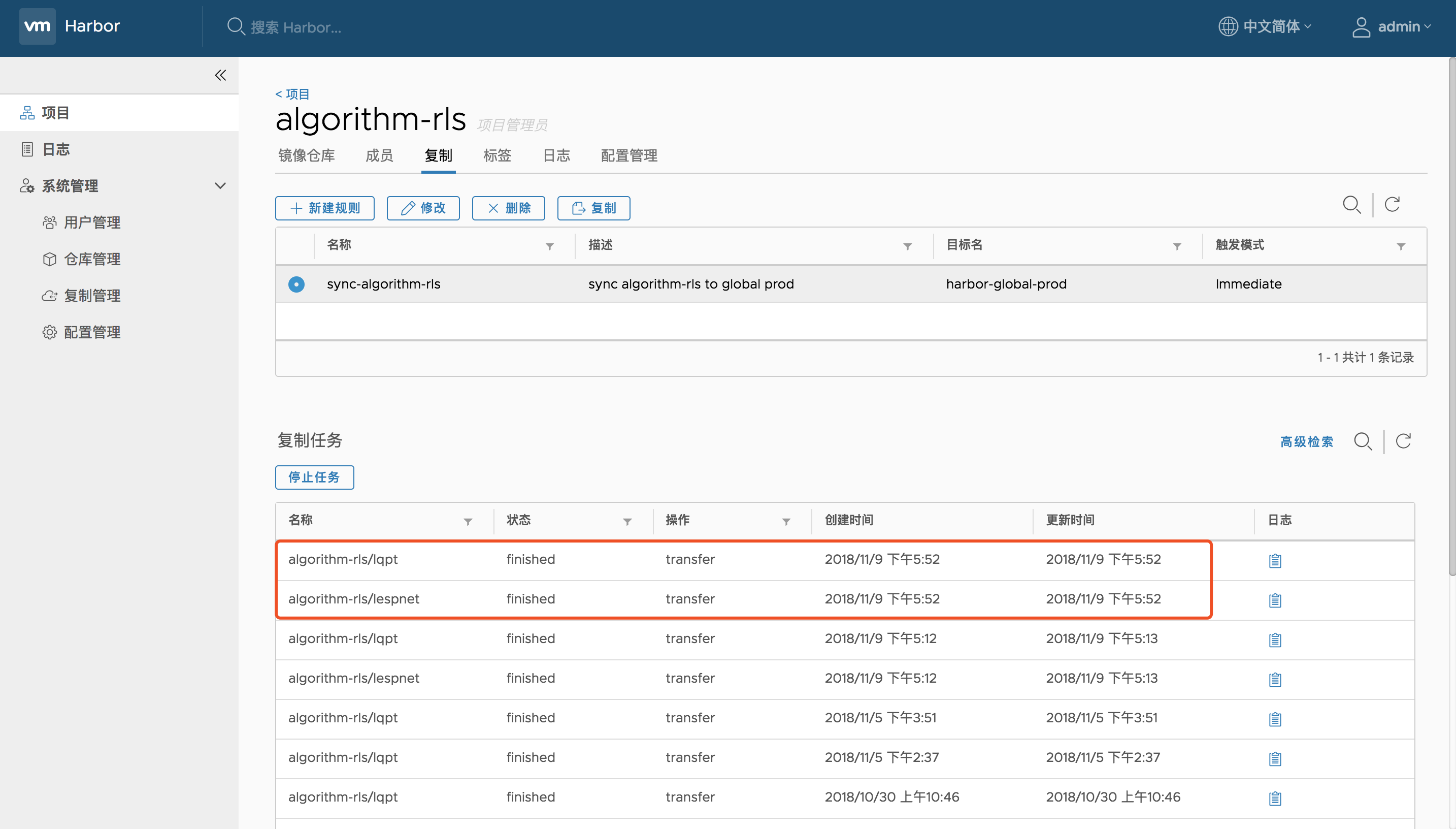The width and height of the screenshot is (1456, 829).
Task: Expand the 系统管理 sidebar chevron
Action: (x=220, y=185)
